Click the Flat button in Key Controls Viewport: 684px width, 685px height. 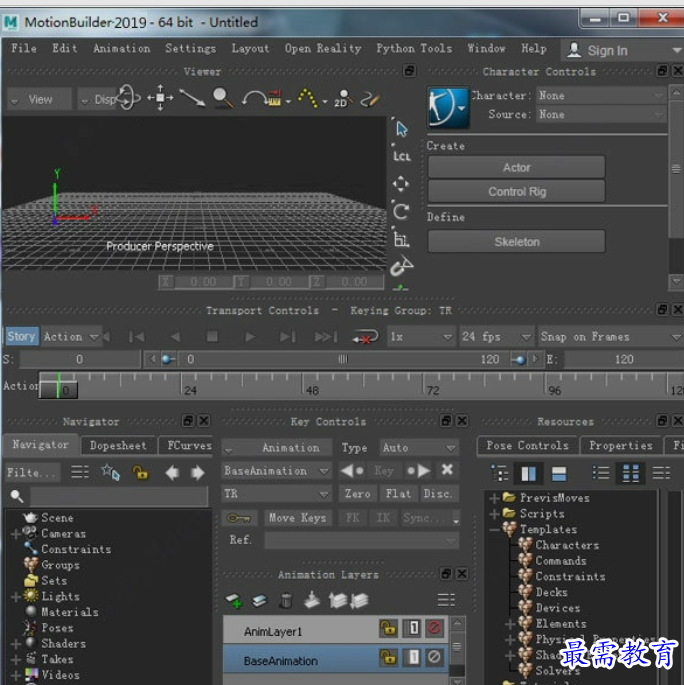[x=398, y=494]
